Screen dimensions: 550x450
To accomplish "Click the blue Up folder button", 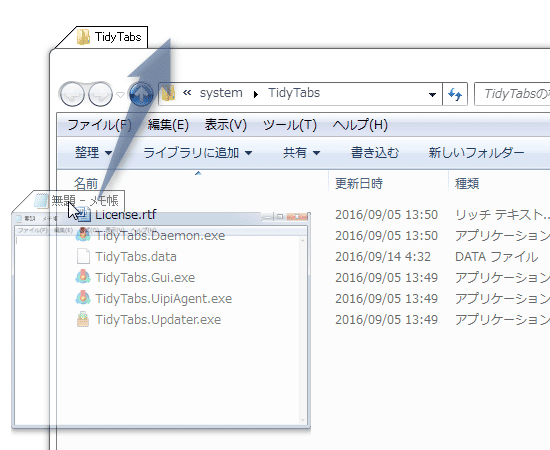I will point(141,94).
